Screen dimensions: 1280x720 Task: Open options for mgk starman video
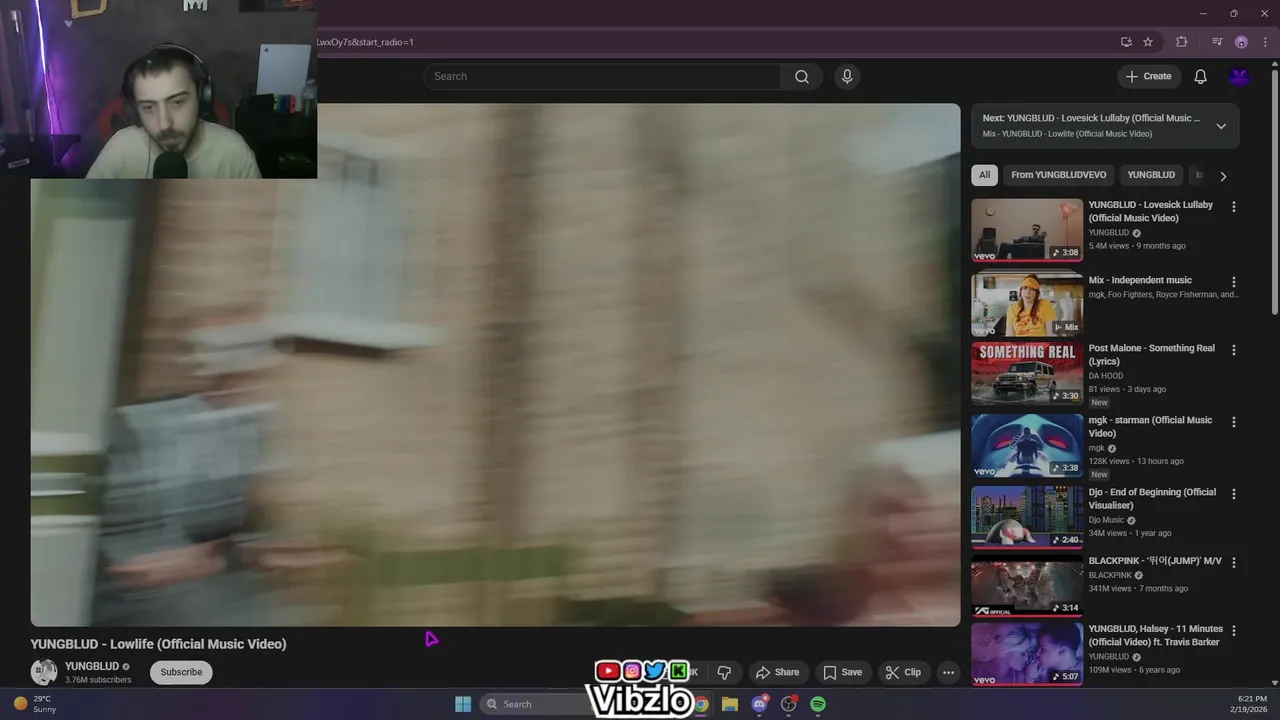click(x=1233, y=422)
